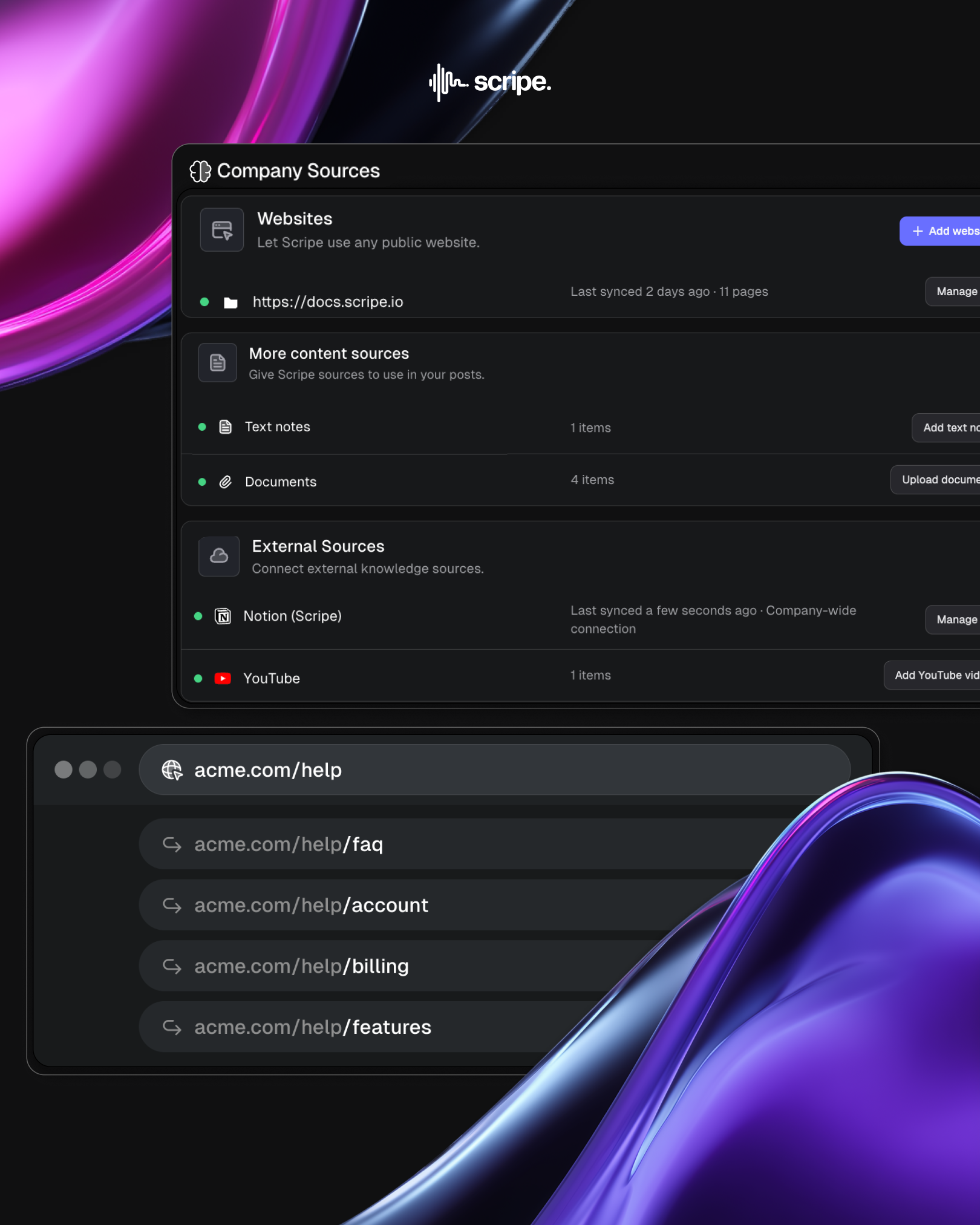Click the green status dot for Notion
Viewport: 980px width, 1225px height.
point(198,616)
